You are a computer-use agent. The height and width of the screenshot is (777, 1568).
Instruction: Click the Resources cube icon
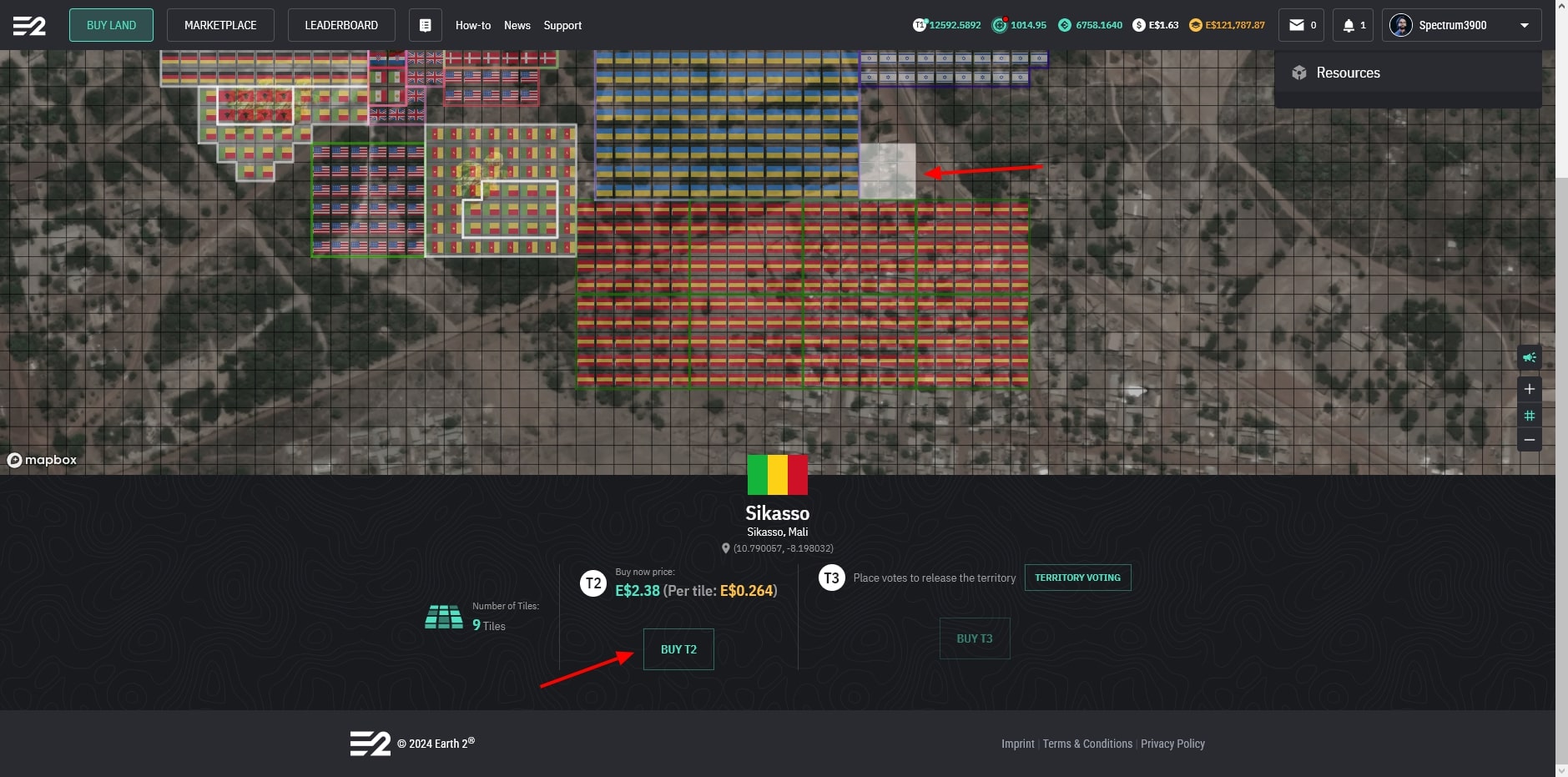[1299, 73]
